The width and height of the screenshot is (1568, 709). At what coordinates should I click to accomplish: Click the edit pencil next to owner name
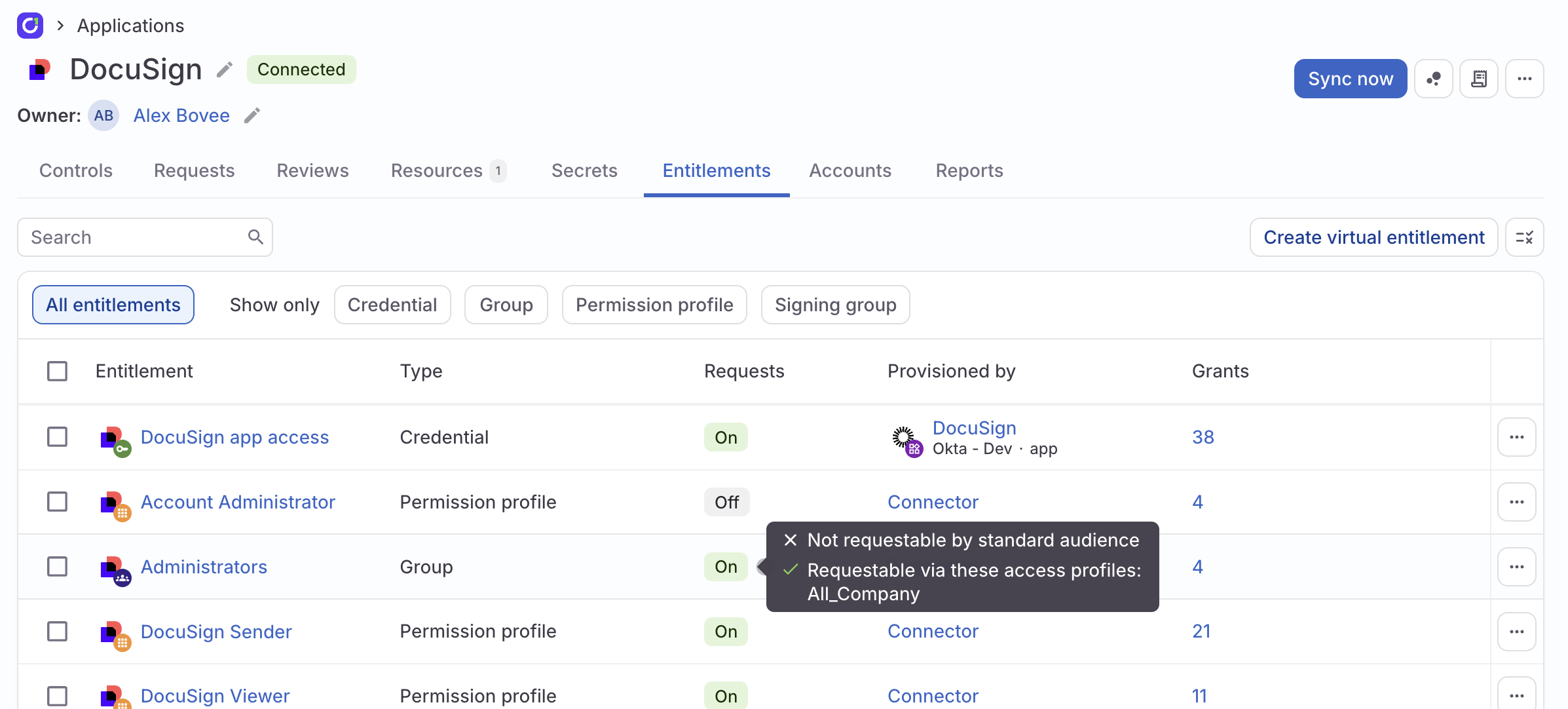coord(253,115)
